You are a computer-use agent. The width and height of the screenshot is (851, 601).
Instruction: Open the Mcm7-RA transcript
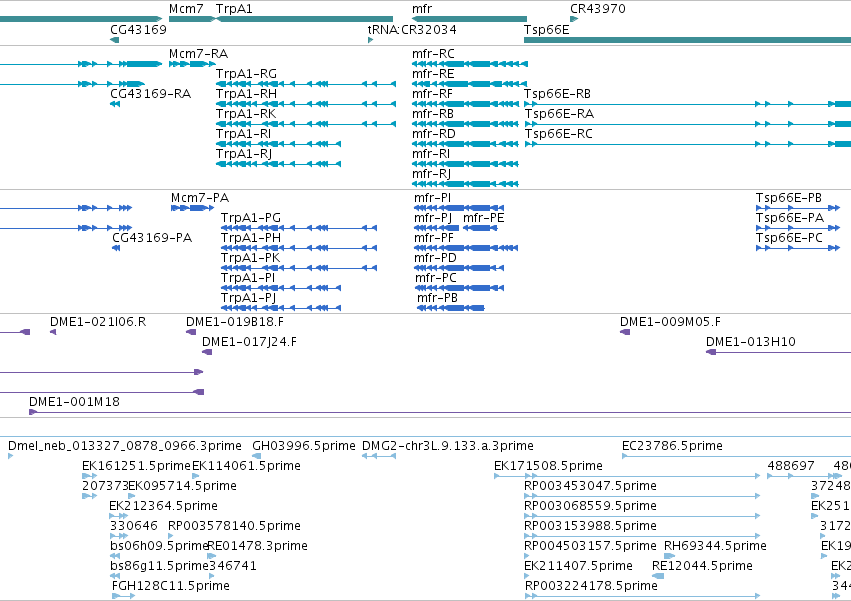pos(198,54)
